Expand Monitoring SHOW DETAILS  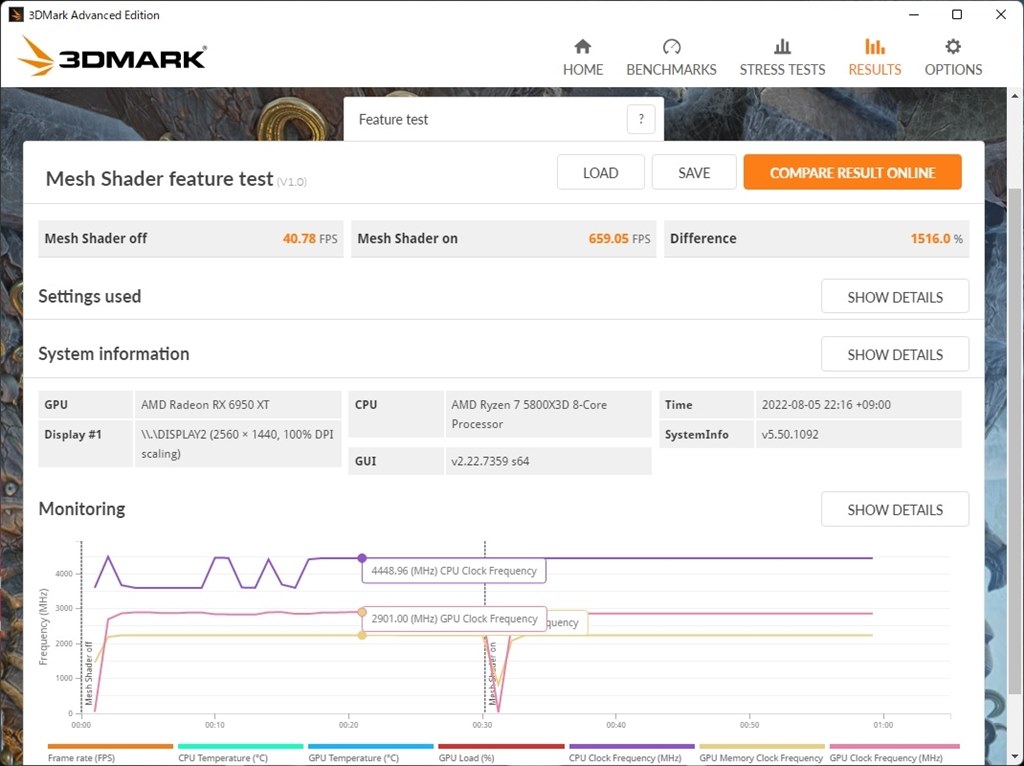tap(895, 509)
